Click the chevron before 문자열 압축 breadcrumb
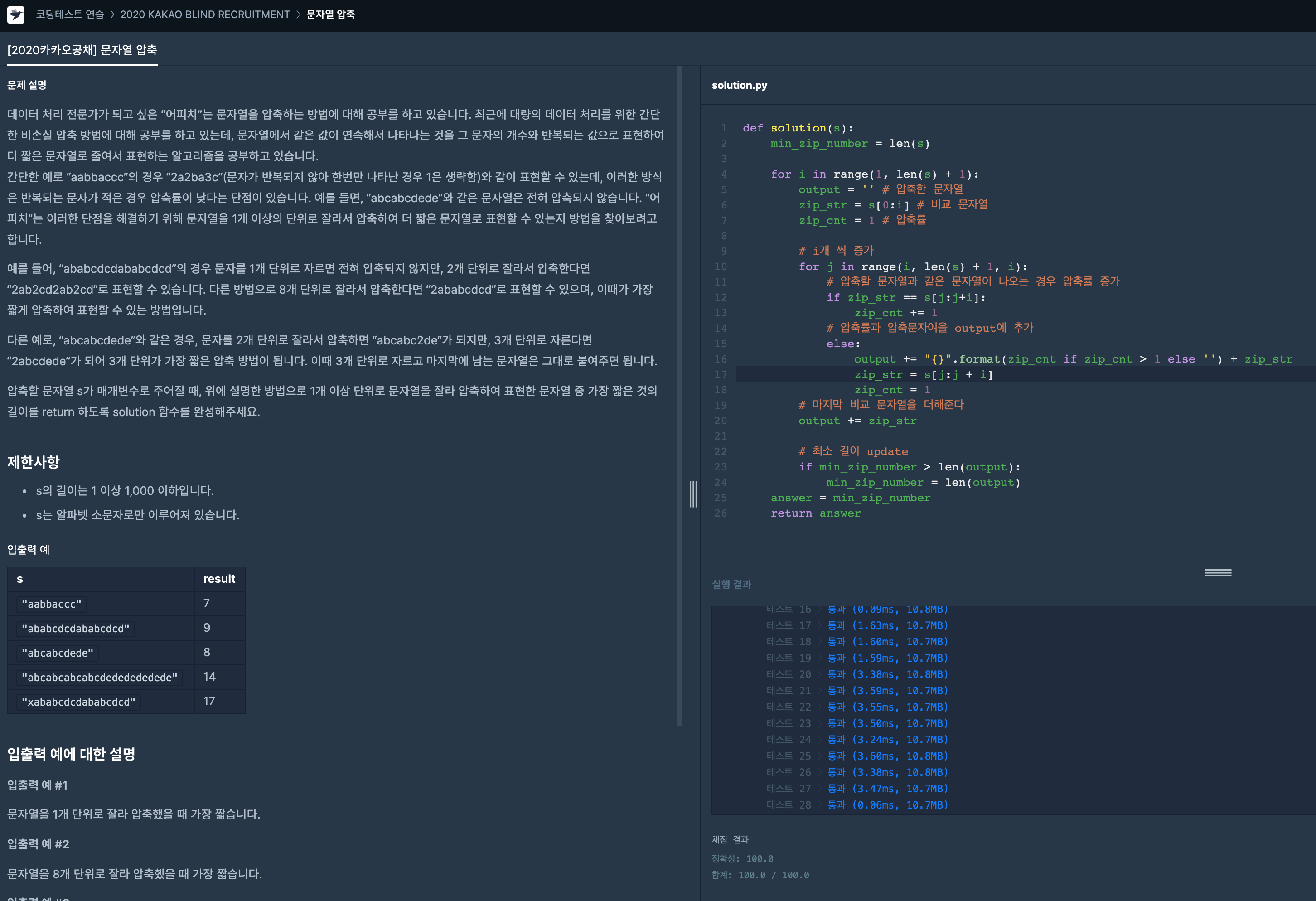 pos(298,15)
